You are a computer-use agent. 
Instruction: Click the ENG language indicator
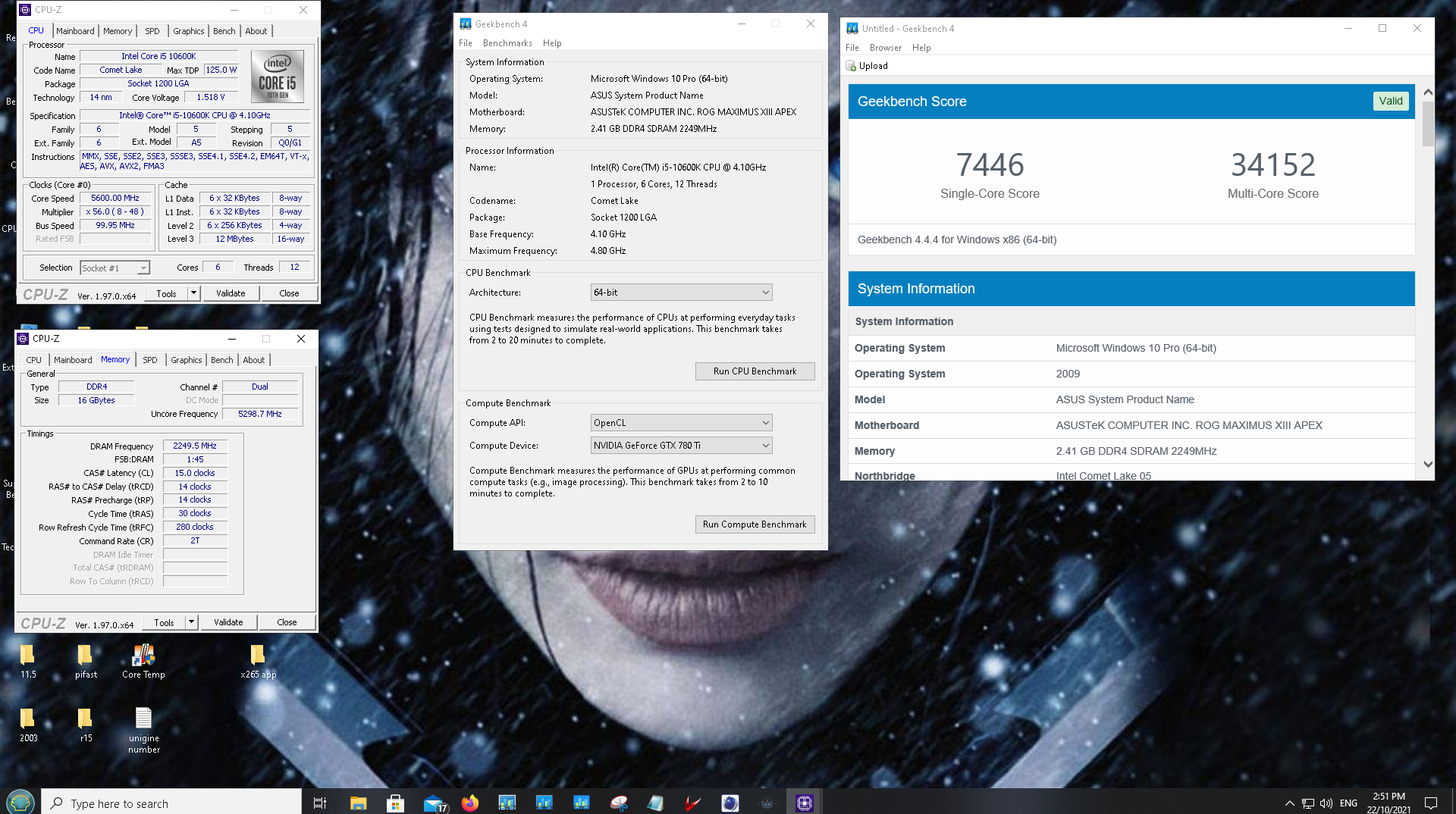click(x=1348, y=803)
